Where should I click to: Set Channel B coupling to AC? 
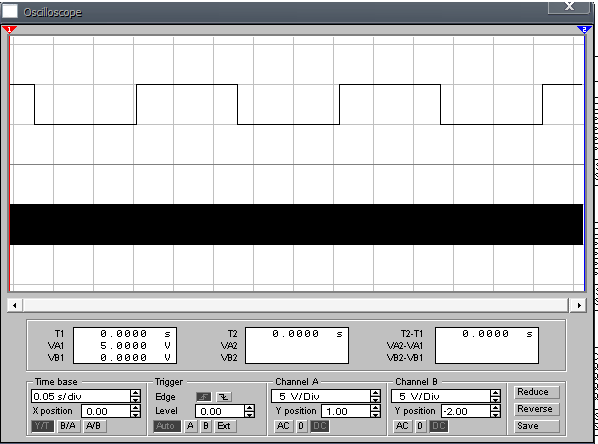(x=402, y=426)
